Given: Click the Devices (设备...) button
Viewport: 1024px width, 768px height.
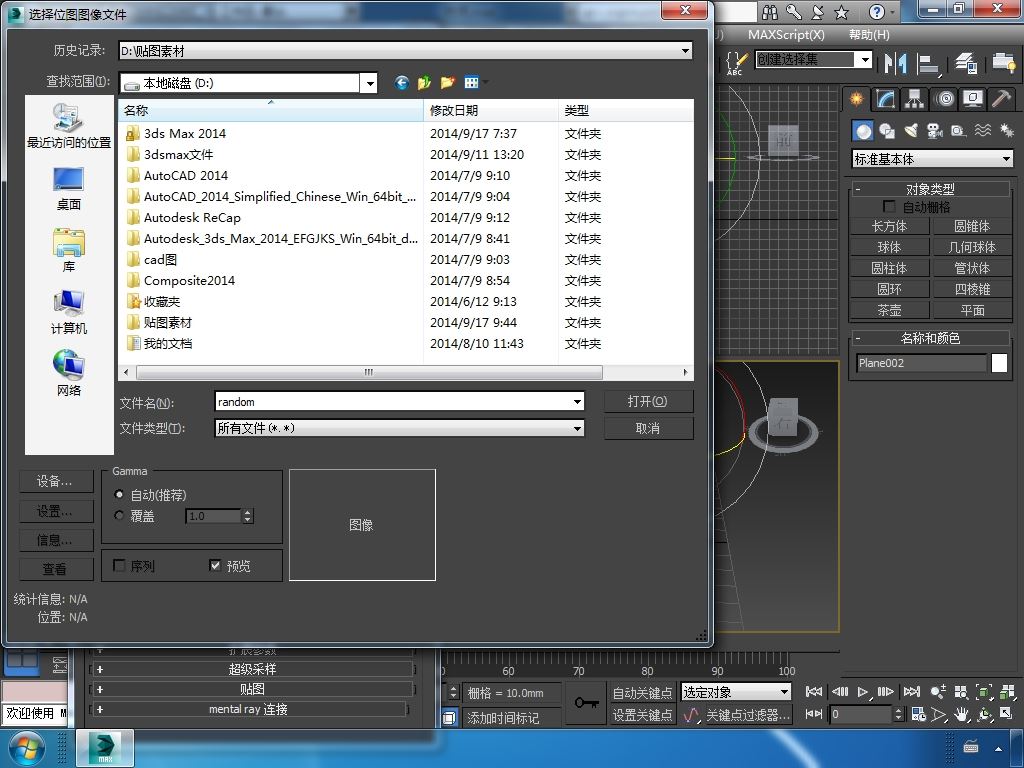Looking at the screenshot, I should [56, 481].
